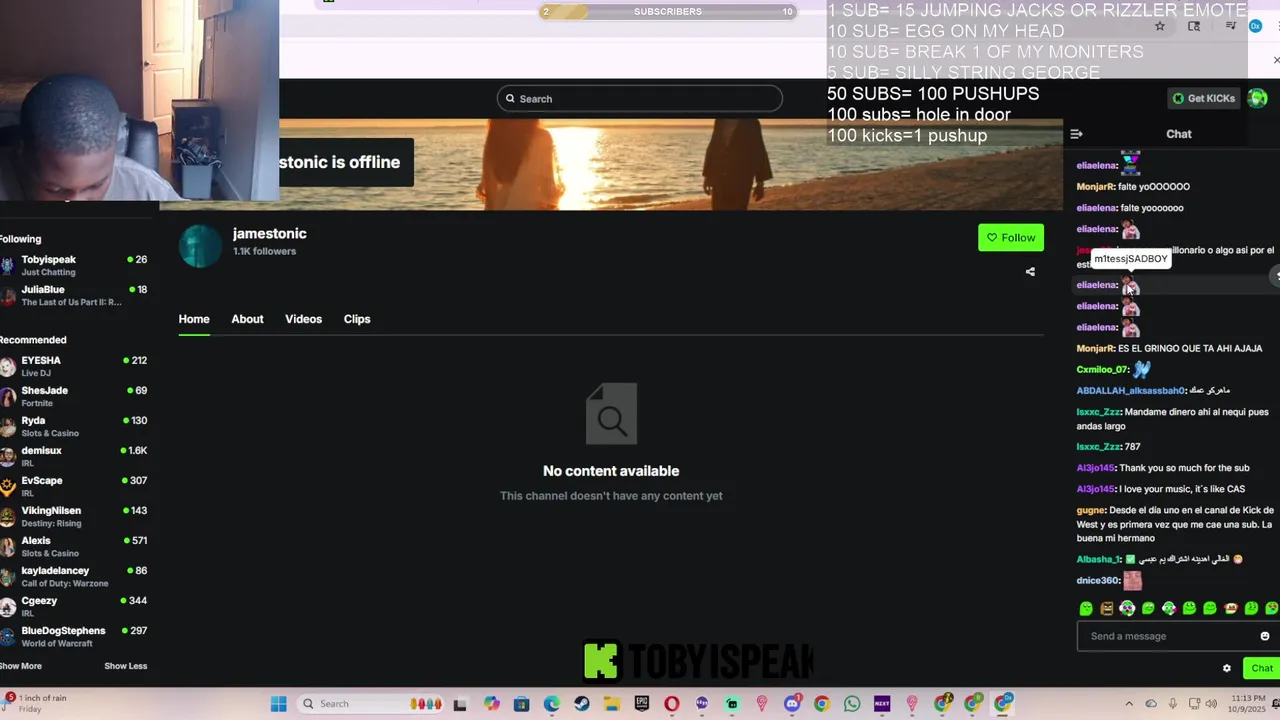
Task: Select the kayladelancey channel
Action: (x=74, y=576)
